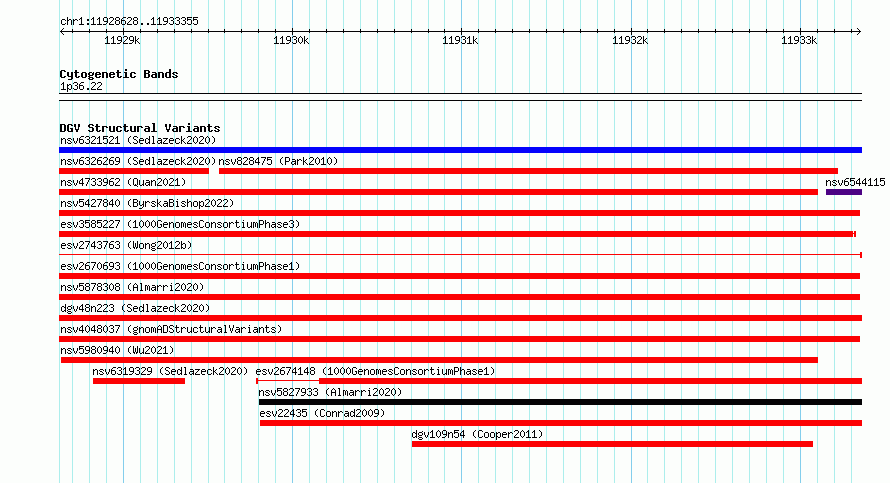This screenshot has height=483, width=890.
Task: Click the 11930k ruler mark
Action: [291, 40]
